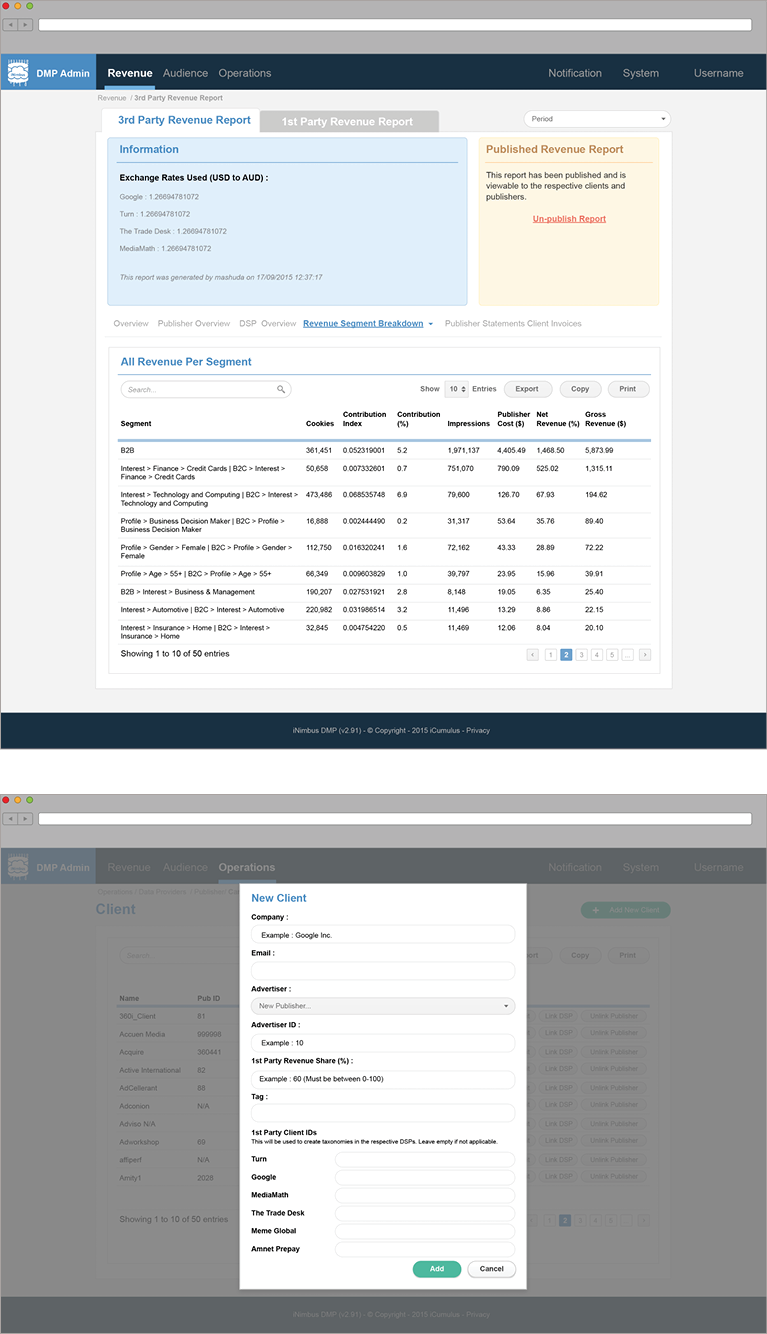Viewport: 767px width, 1334px height.
Task: Open Notification in the upper revenue window
Action: pos(575,73)
